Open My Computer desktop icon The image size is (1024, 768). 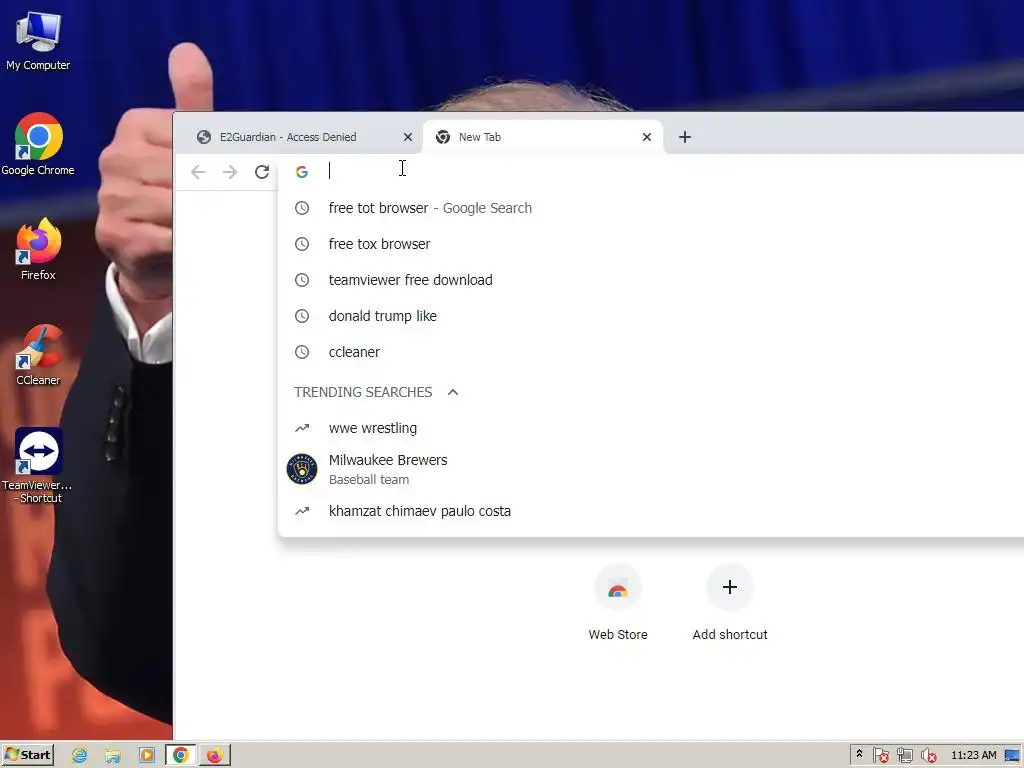coord(38,40)
